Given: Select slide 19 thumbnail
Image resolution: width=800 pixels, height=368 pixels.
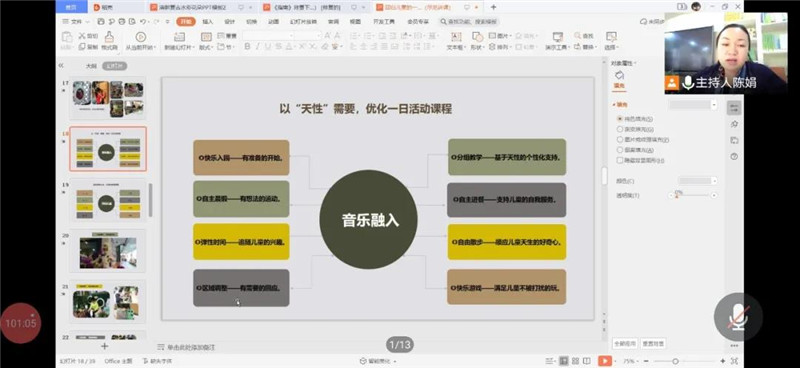Looking at the screenshot, I should point(108,200).
